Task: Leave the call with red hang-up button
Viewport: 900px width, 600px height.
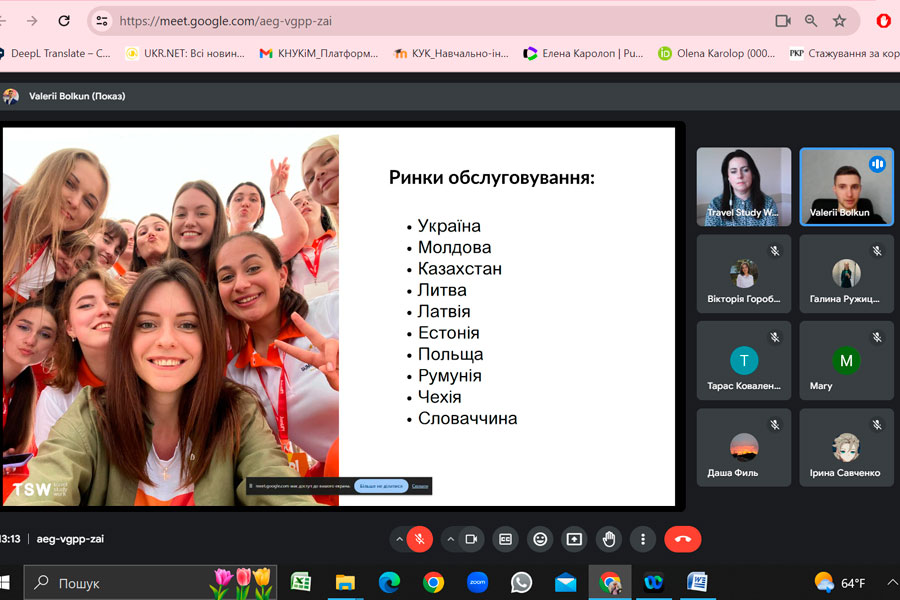Action: 683,539
